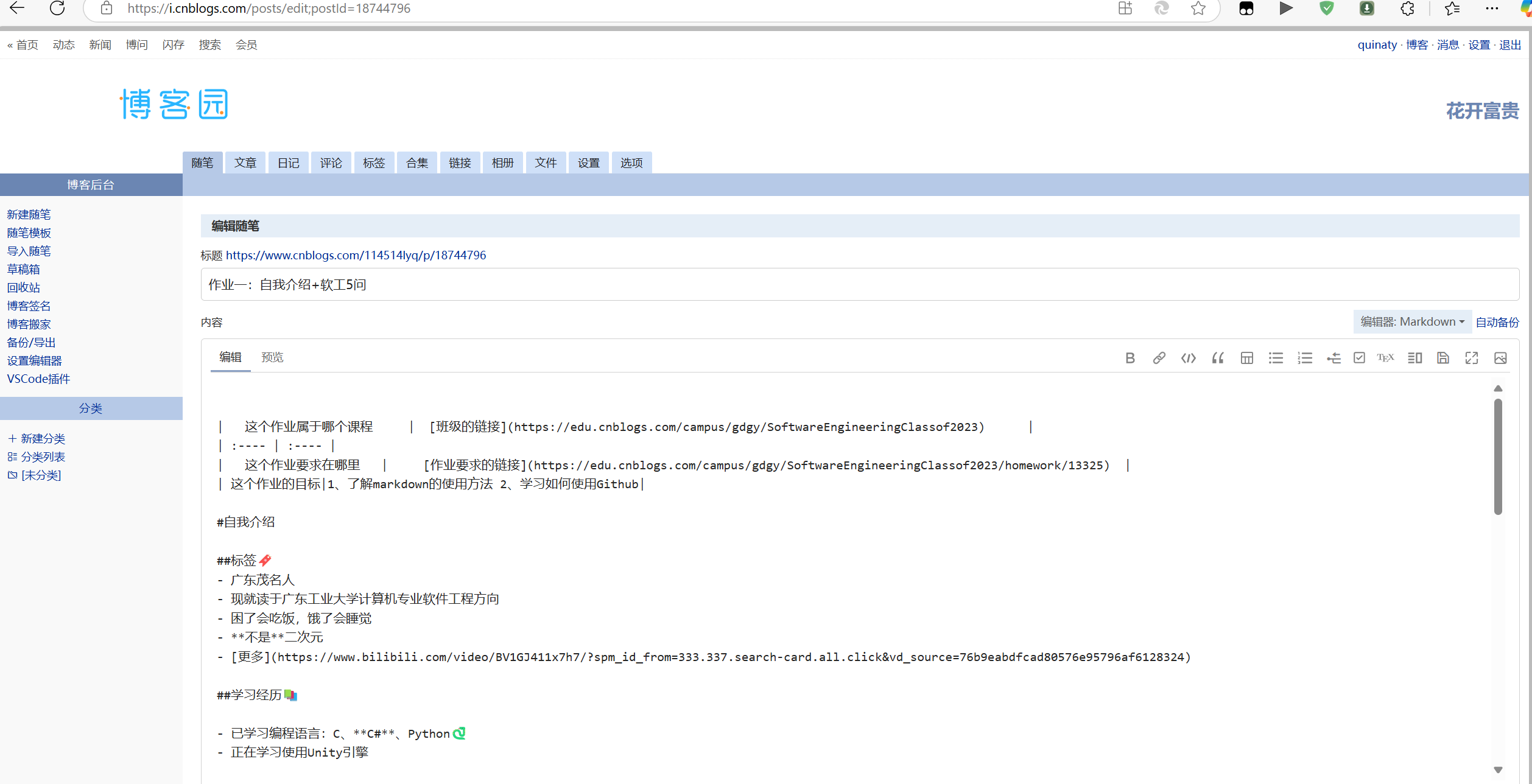Add a blockquote with the quote icon
Viewport: 1532px width, 784px height.
[x=1217, y=358]
